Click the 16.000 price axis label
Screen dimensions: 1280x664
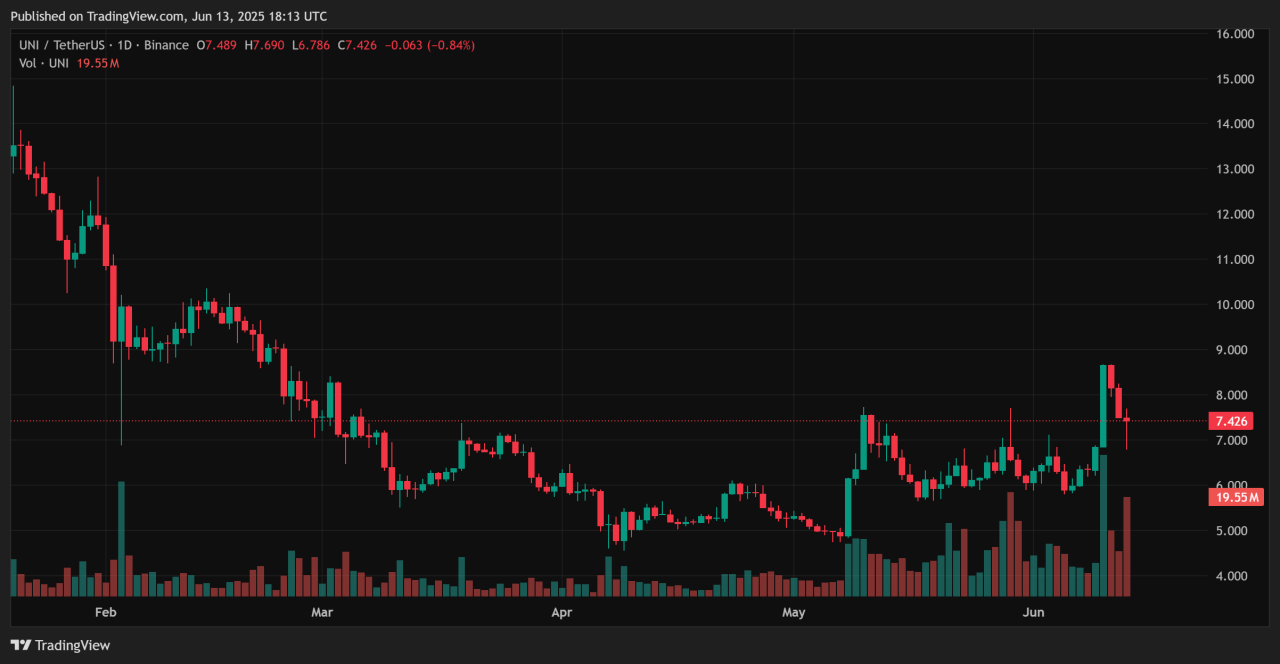click(x=1235, y=34)
